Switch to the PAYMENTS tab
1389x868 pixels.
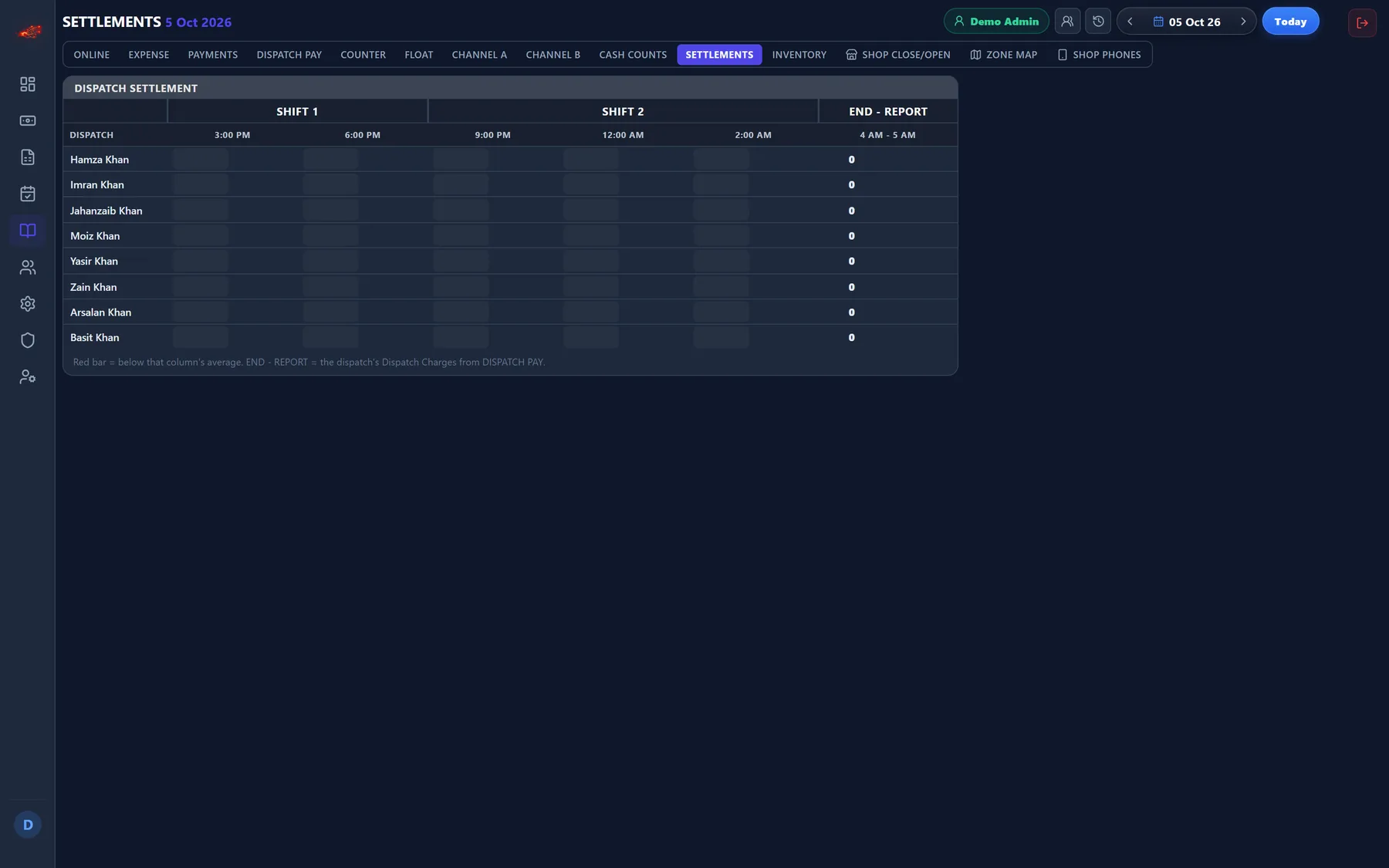point(213,55)
